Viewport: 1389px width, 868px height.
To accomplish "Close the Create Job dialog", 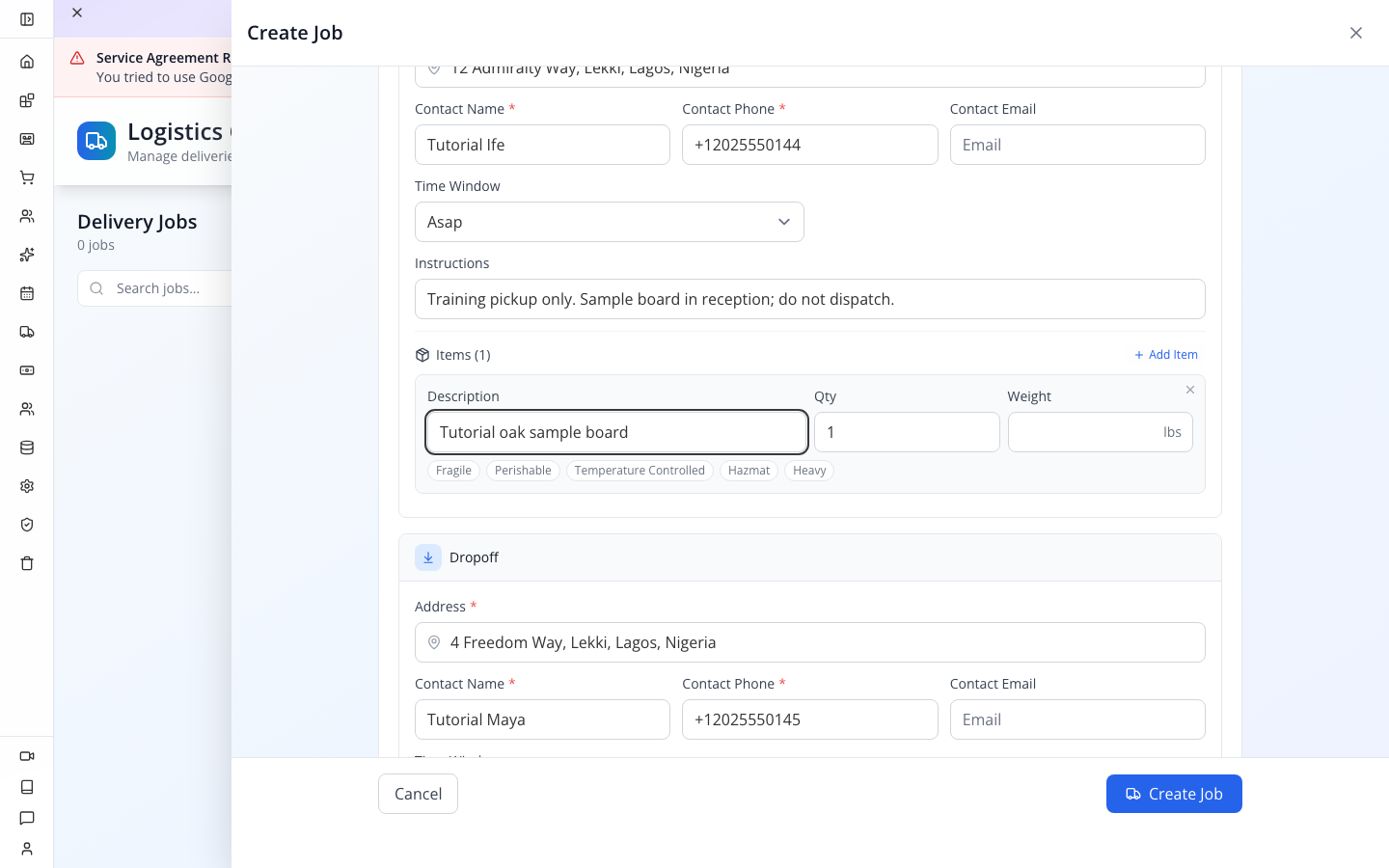I will point(1356,33).
